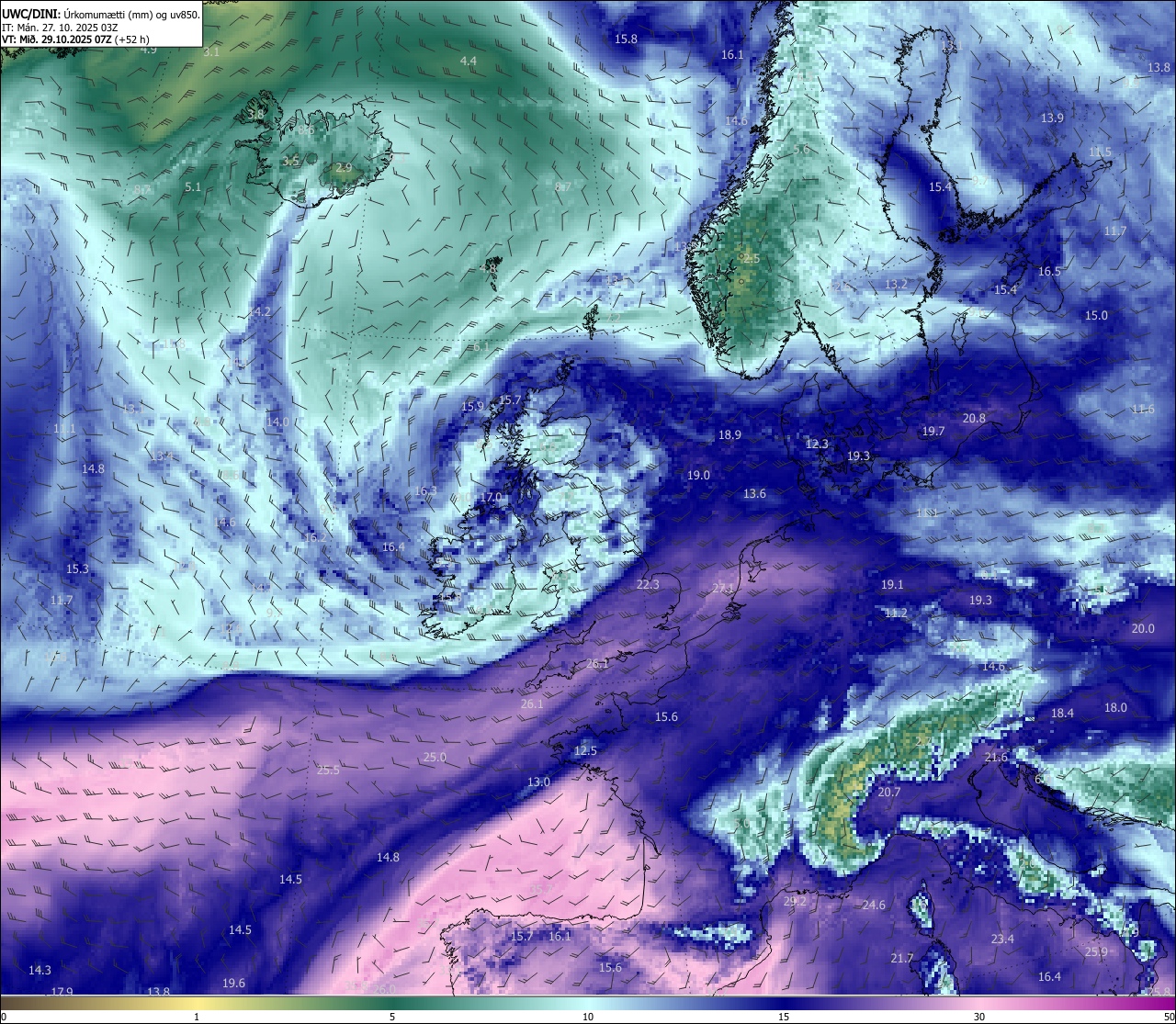This screenshot has height=1024, width=1176.
Task: Click the 25.0 value over the Bay of Biscay approaches
Action: [435, 758]
